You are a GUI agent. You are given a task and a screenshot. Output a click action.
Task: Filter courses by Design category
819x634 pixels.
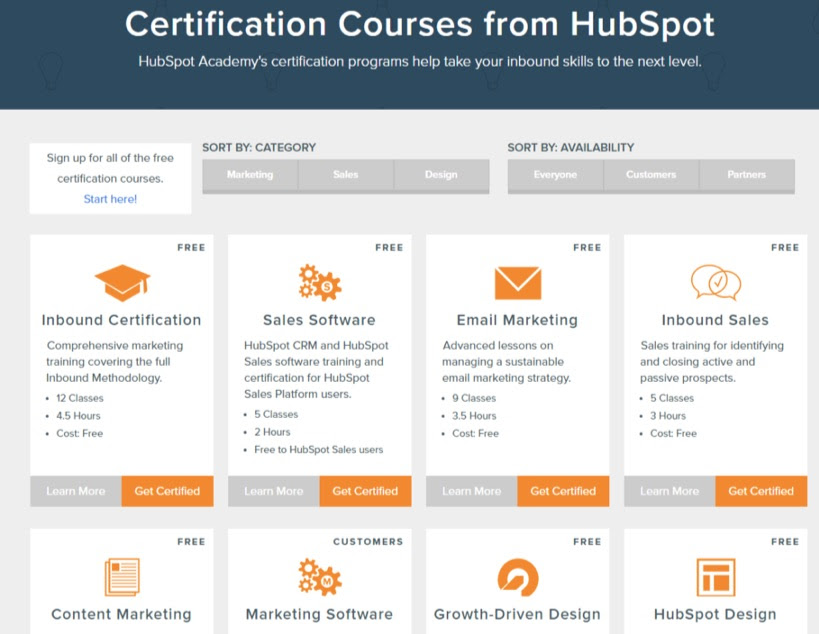point(441,175)
